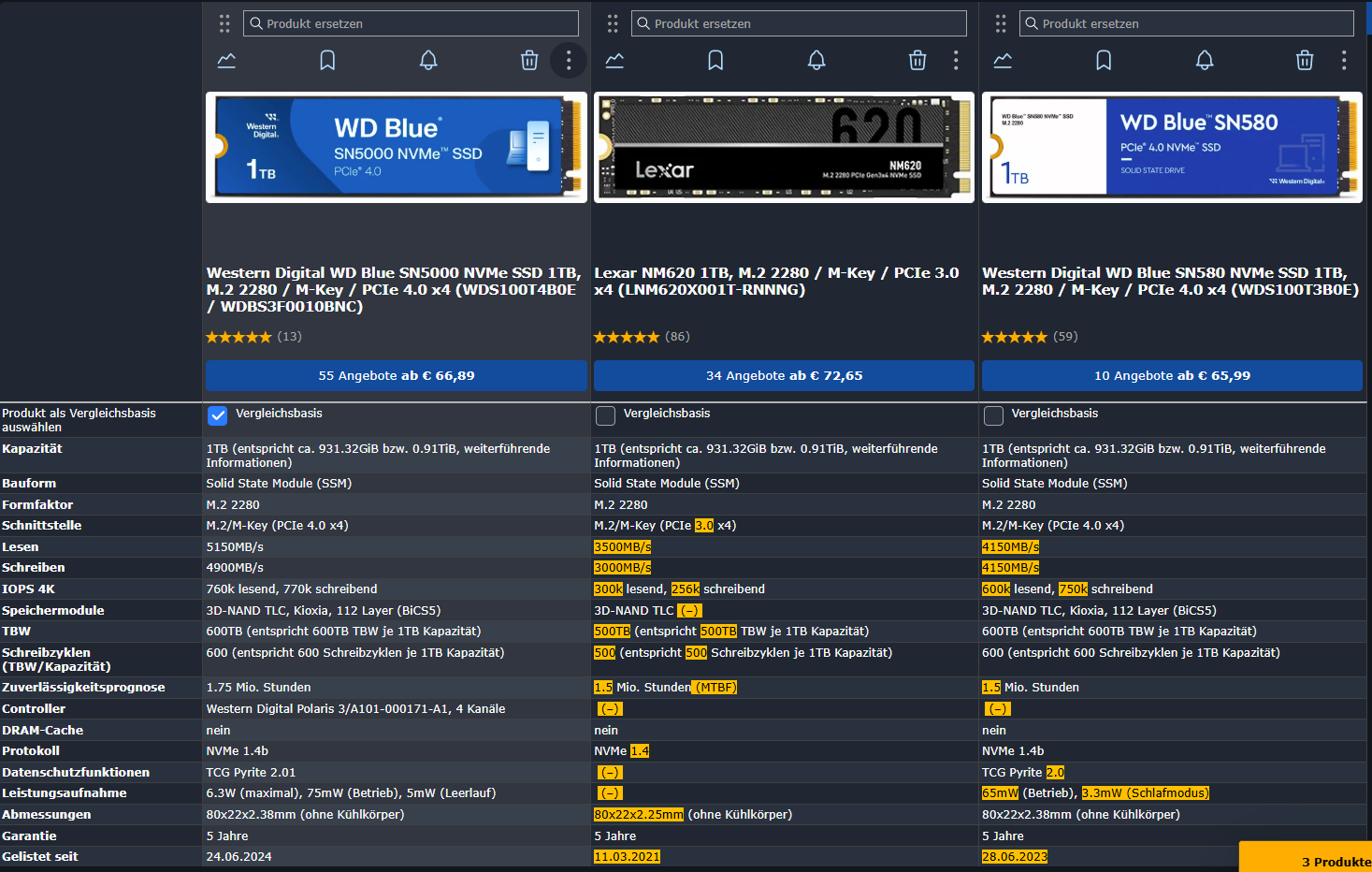The image size is (1372, 872).
Task: Open 10 Angebote ab € 65,99 offers
Action: tap(1172, 375)
